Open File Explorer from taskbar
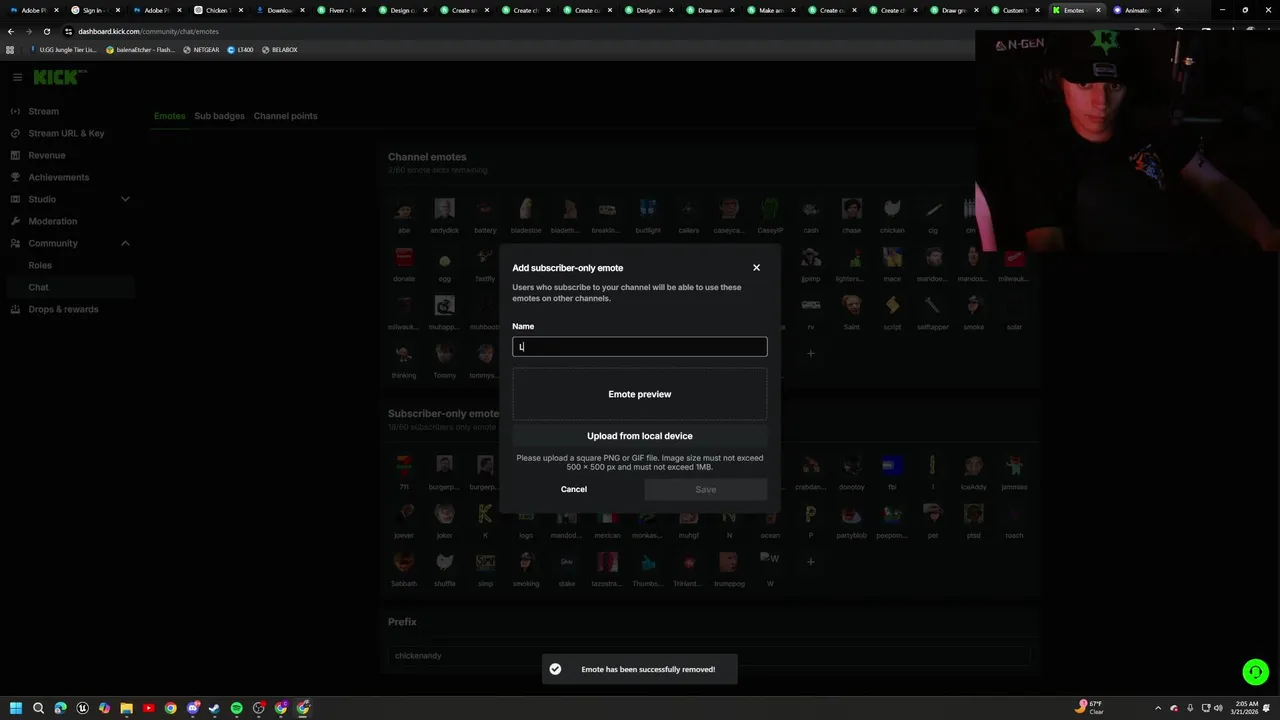This screenshot has height=720, width=1280. (126, 708)
